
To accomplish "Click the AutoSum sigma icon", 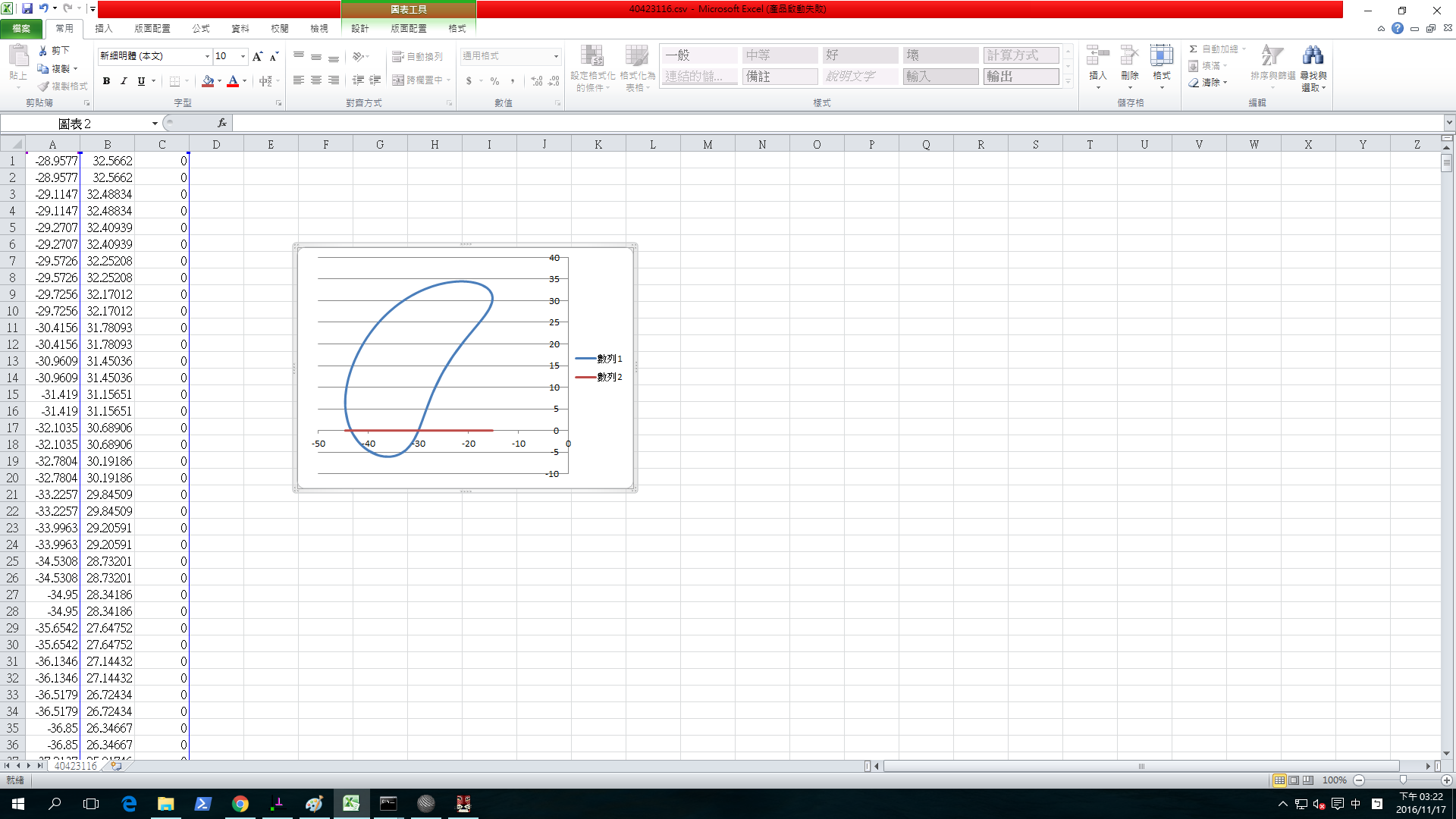I will coord(1194,49).
